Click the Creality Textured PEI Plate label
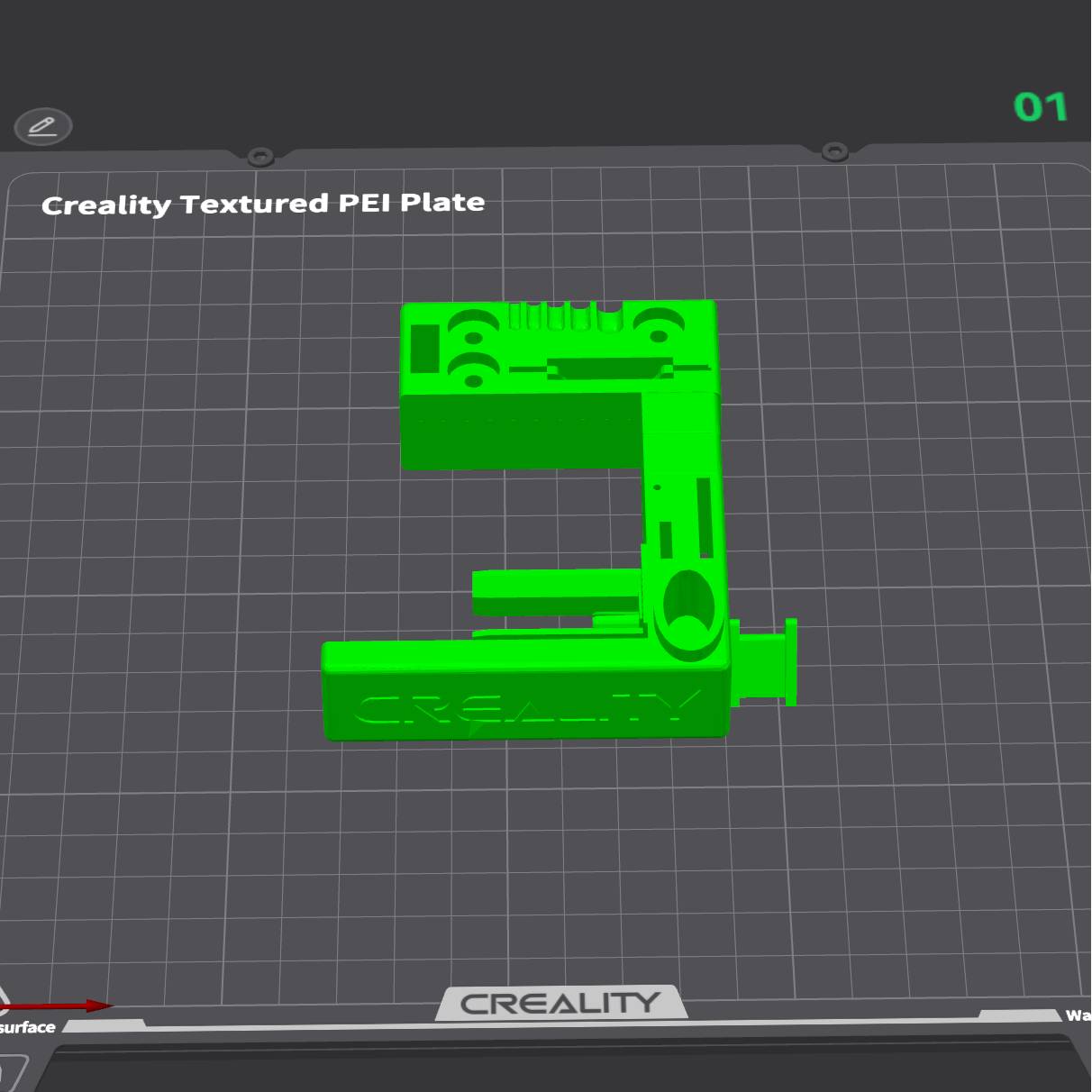Viewport: 1092px width, 1092px height. (263, 204)
